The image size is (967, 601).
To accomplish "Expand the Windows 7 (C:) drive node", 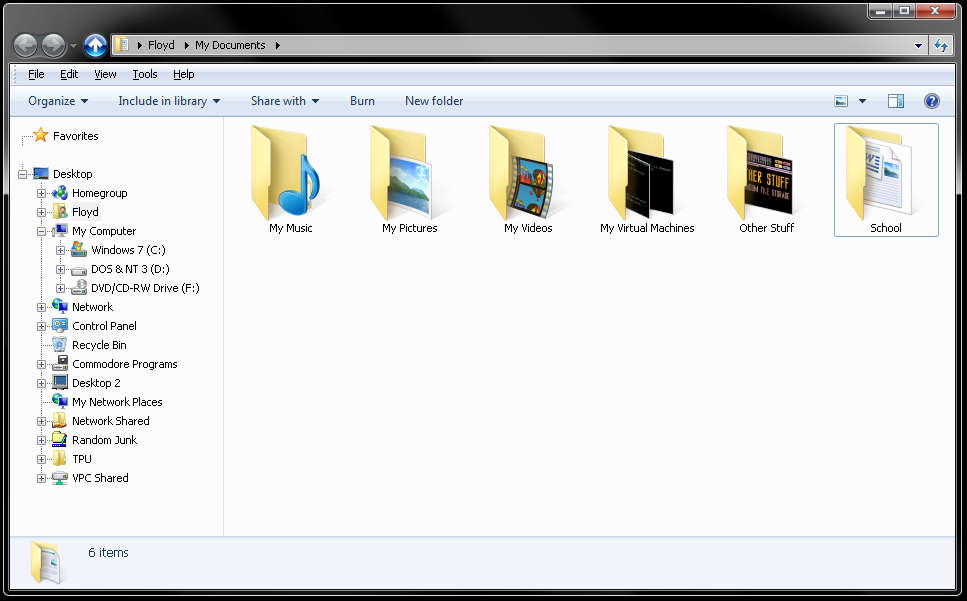I will [60, 250].
